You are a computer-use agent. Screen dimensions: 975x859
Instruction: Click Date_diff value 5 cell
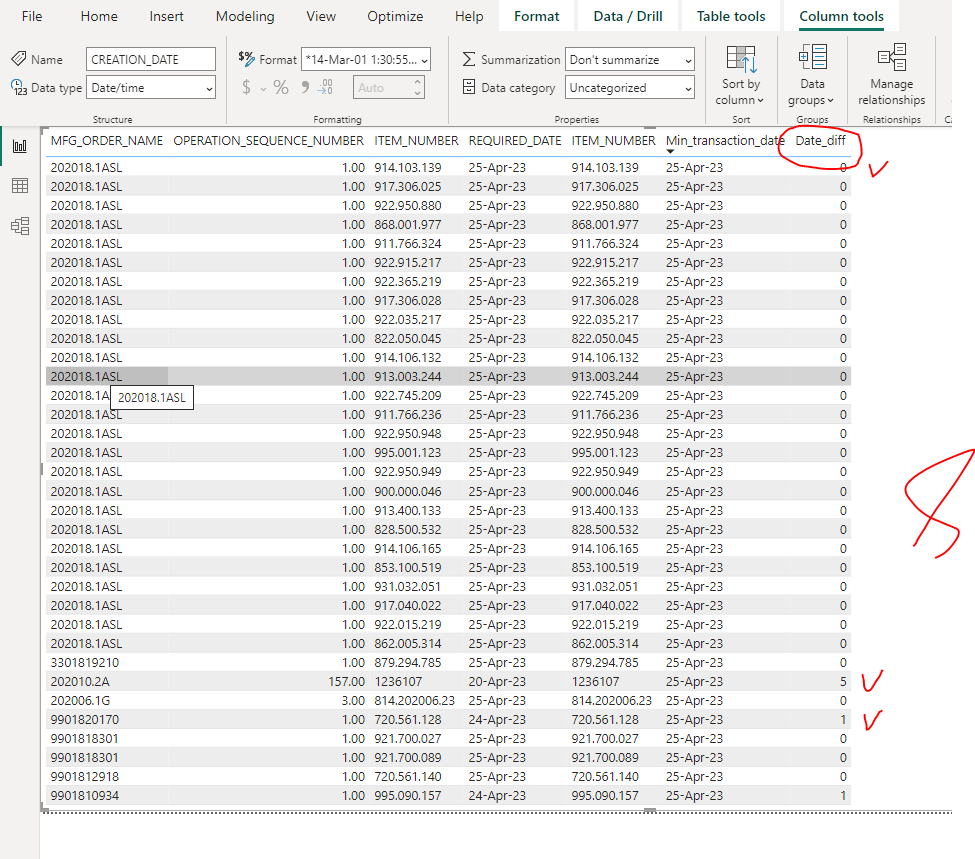click(x=843, y=682)
